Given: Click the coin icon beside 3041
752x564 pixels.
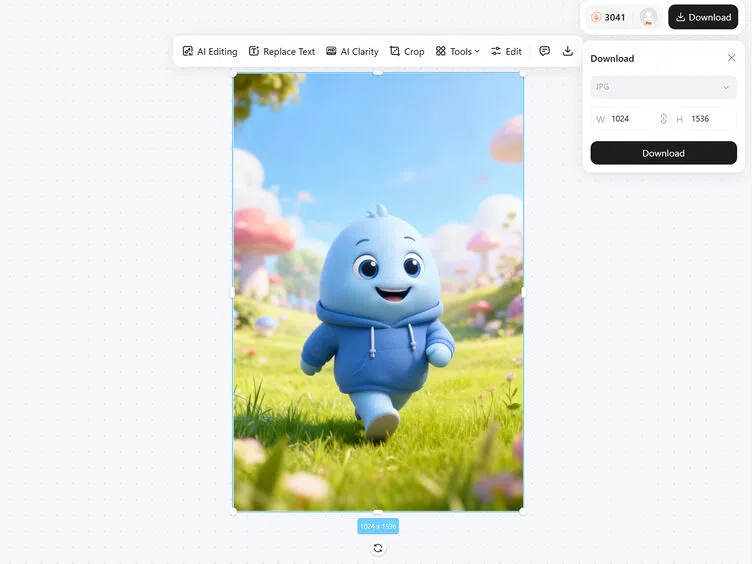Looking at the screenshot, I should [596, 17].
